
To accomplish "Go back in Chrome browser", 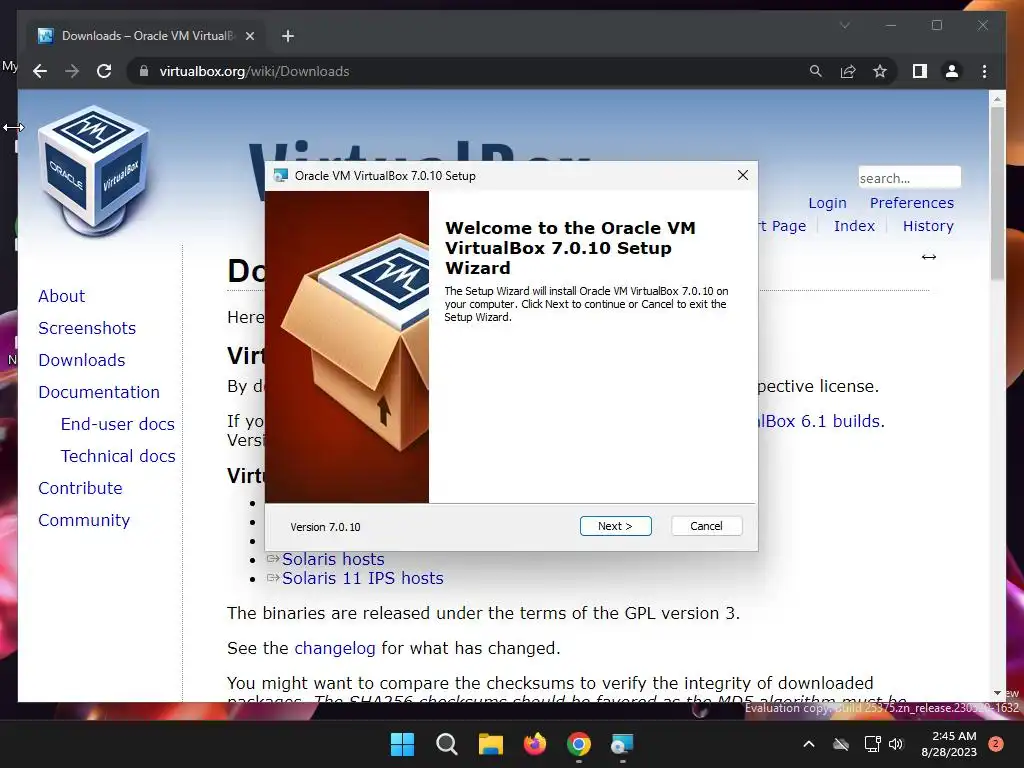I will (40, 71).
